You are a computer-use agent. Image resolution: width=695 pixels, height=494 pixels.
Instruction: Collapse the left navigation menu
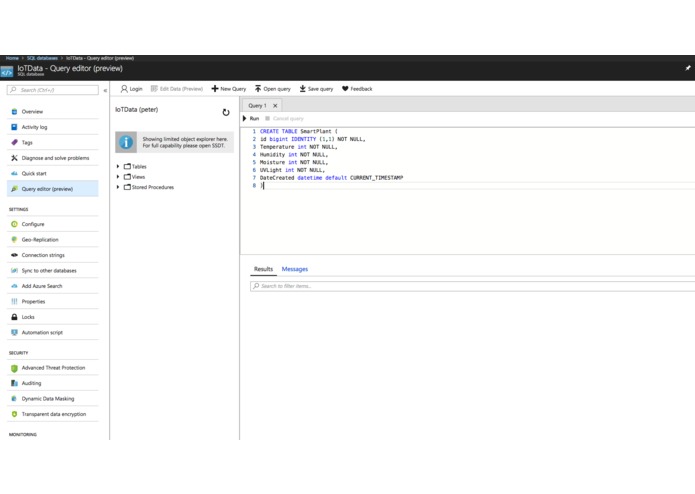coord(105,90)
